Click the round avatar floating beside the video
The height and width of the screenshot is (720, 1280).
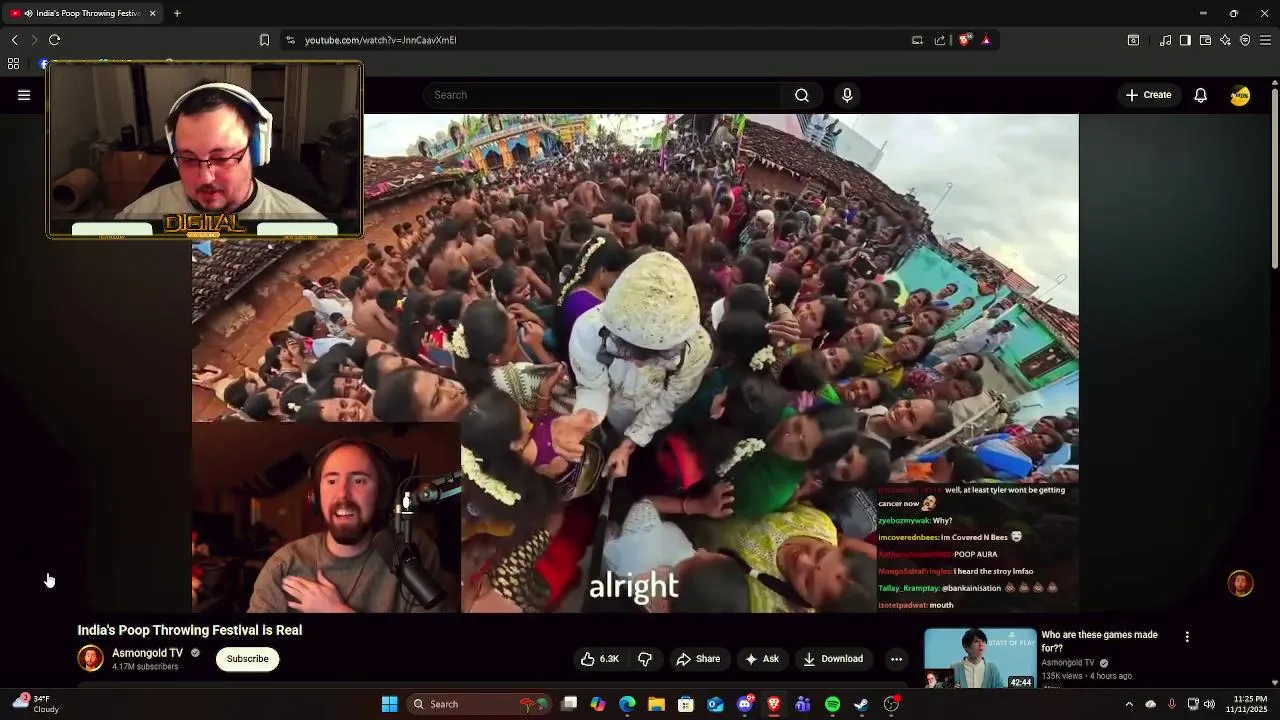coord(1240,584)
